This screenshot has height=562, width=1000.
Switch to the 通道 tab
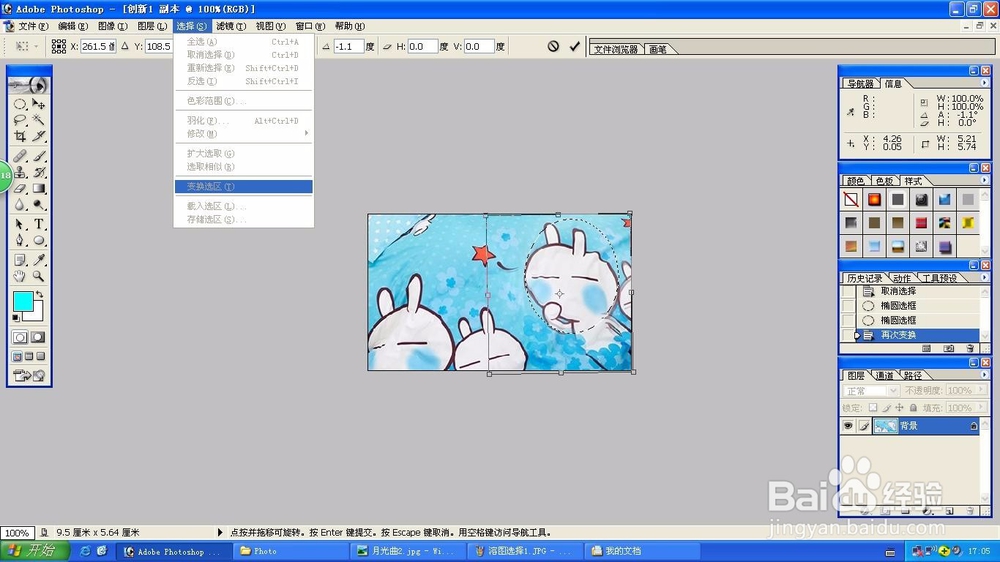[x=885, y=375]
